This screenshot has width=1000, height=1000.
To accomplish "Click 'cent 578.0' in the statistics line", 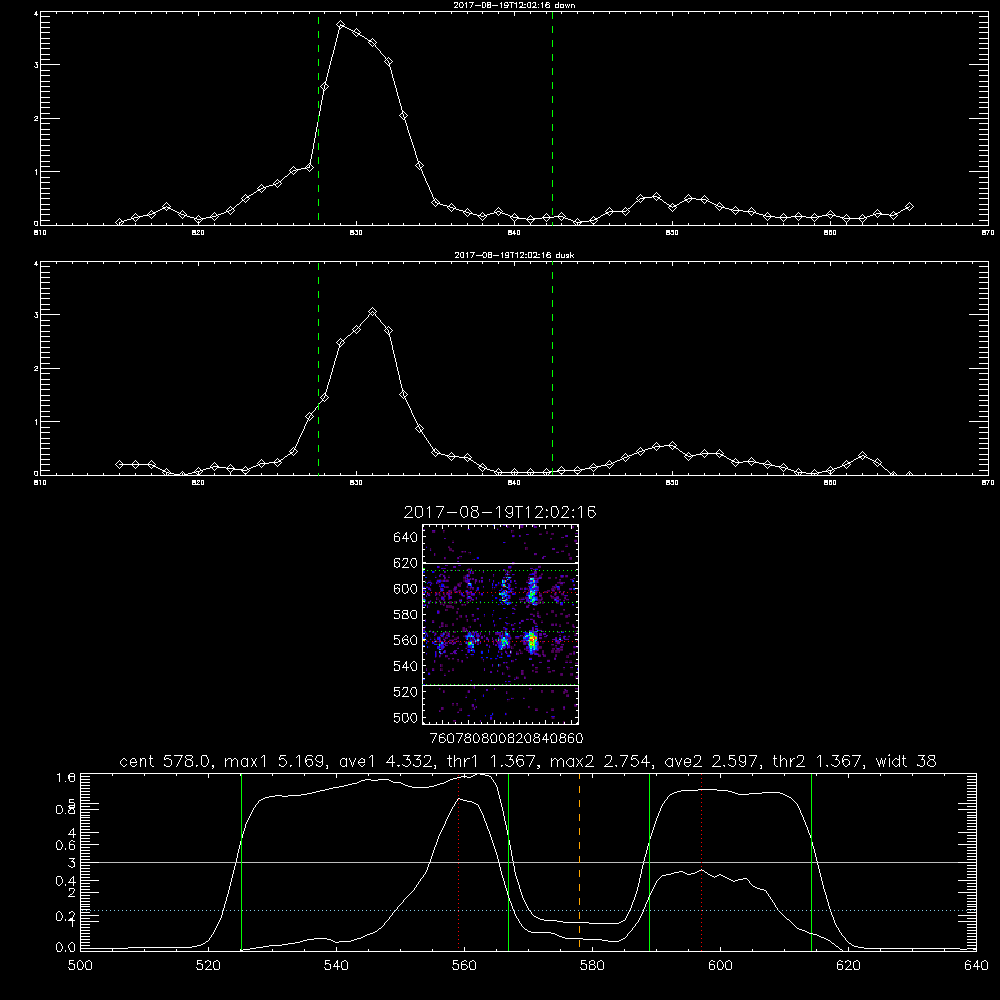I will tap(169, 761).
